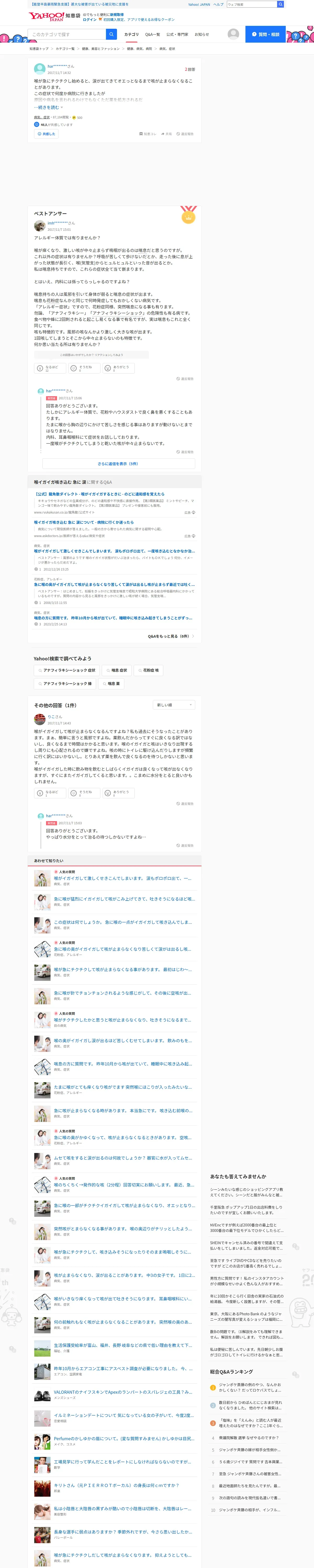
Task: Show more replies さらに返信を表示(5件)
Action: 118,464
